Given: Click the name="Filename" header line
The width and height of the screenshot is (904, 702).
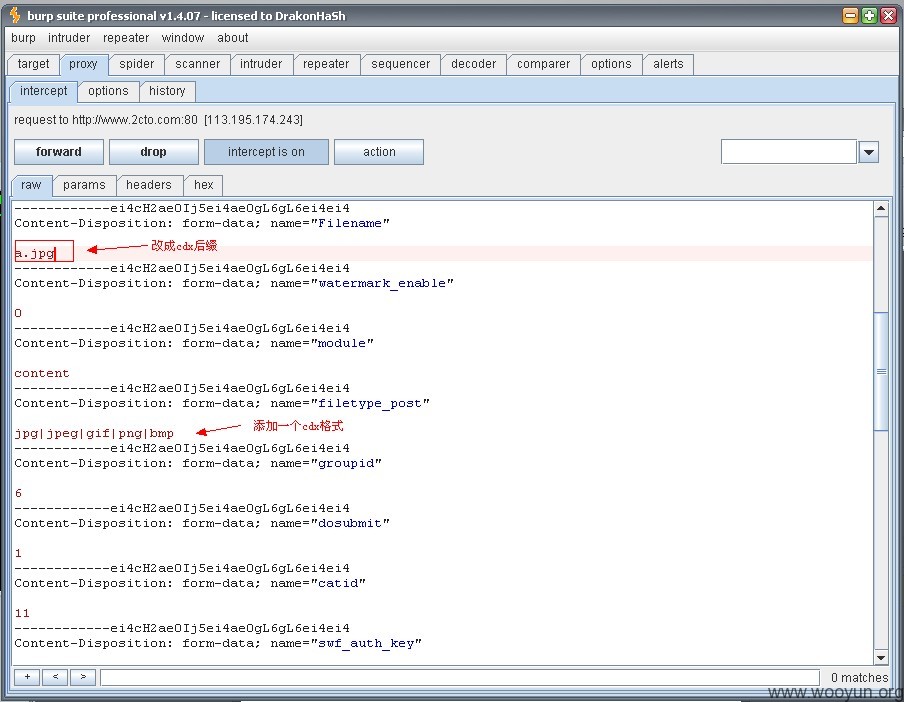Looking at the screenshot, I should coord(202,223).
